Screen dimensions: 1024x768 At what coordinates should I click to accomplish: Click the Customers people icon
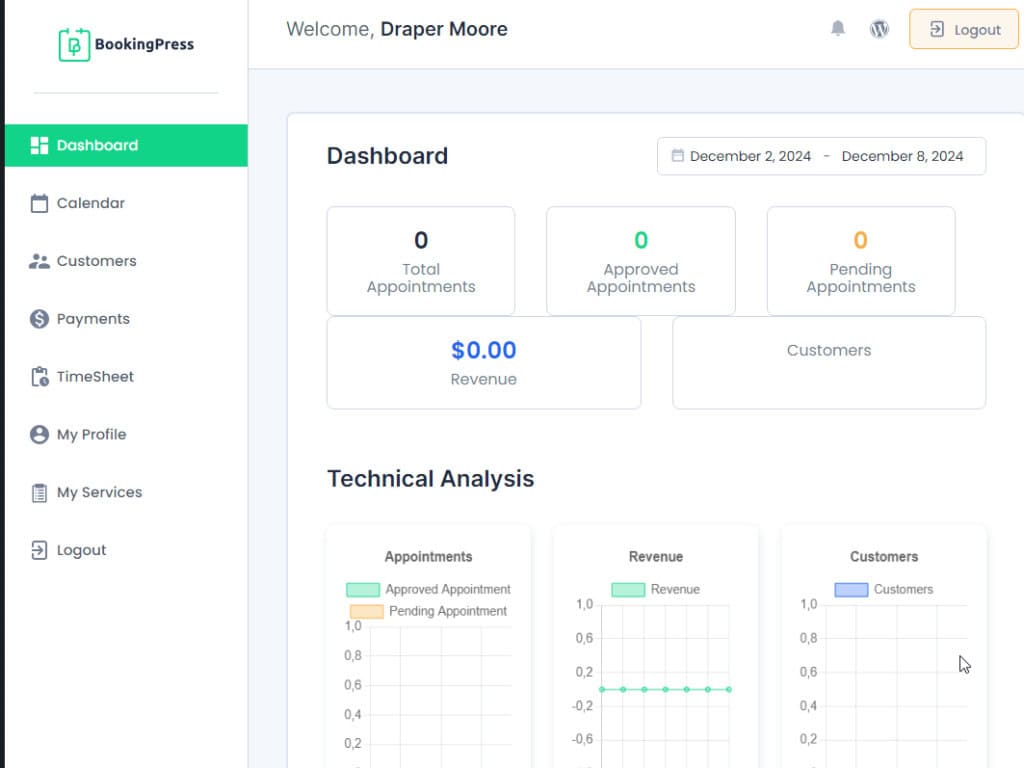point(39,261)
